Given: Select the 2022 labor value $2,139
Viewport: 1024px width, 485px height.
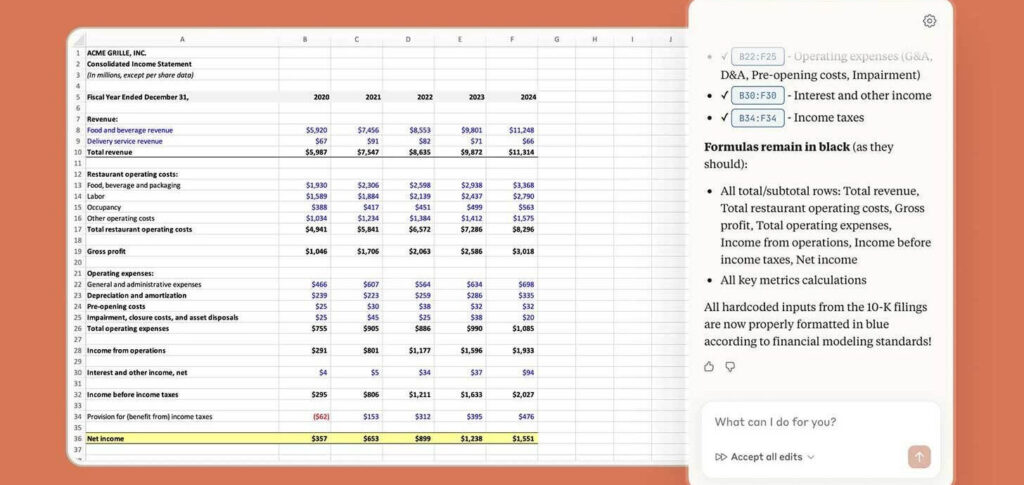Looking at the screenshot, I should pyautogui.click(x=408, y=196).
